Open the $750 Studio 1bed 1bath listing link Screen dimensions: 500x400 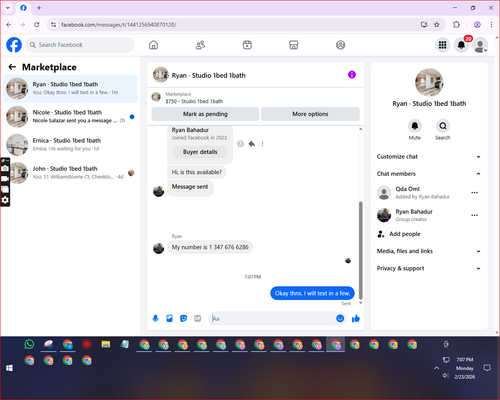coord(194,101)
